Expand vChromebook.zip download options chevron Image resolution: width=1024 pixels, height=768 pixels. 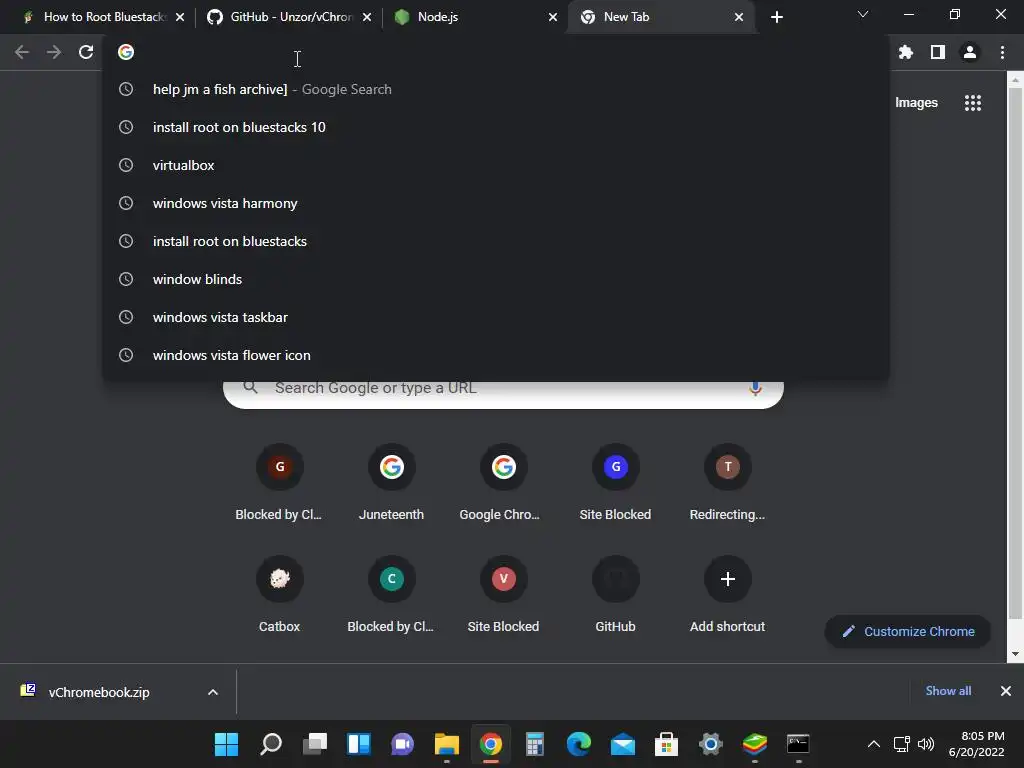212,692
